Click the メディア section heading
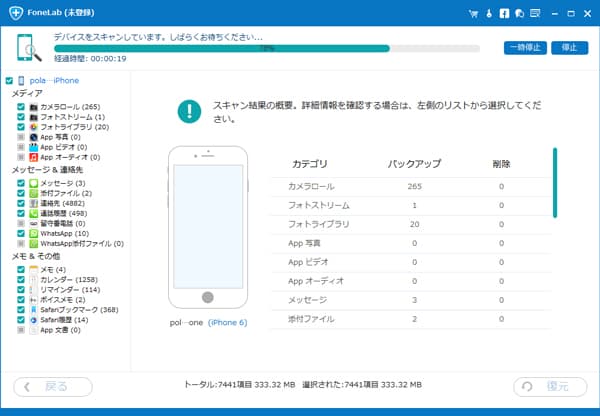 coord(27,94)
